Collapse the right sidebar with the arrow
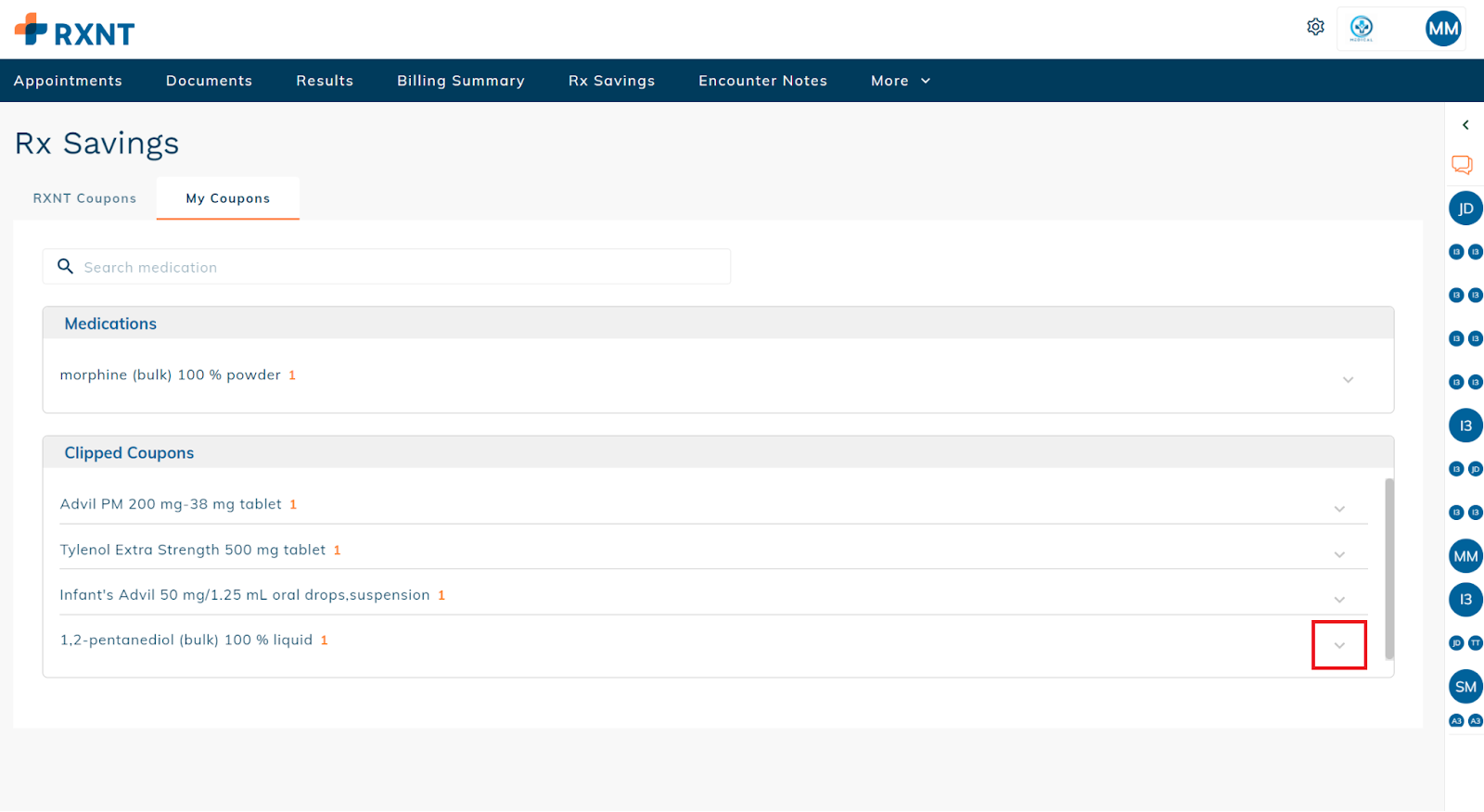The height and width of the screenshot is (812, 1484). coord(1465,125)
